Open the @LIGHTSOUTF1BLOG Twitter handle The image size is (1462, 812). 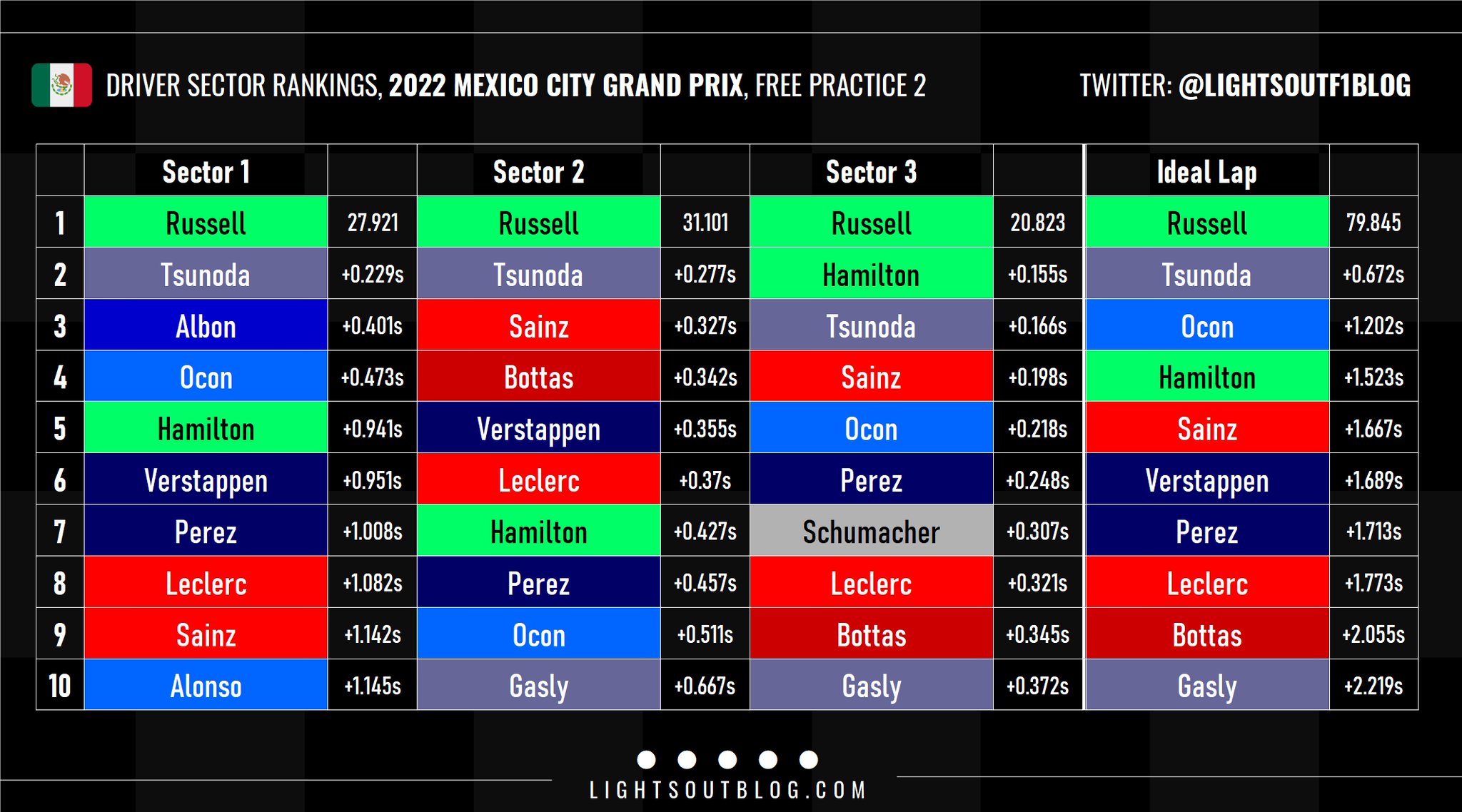[x=1294, y=86]
